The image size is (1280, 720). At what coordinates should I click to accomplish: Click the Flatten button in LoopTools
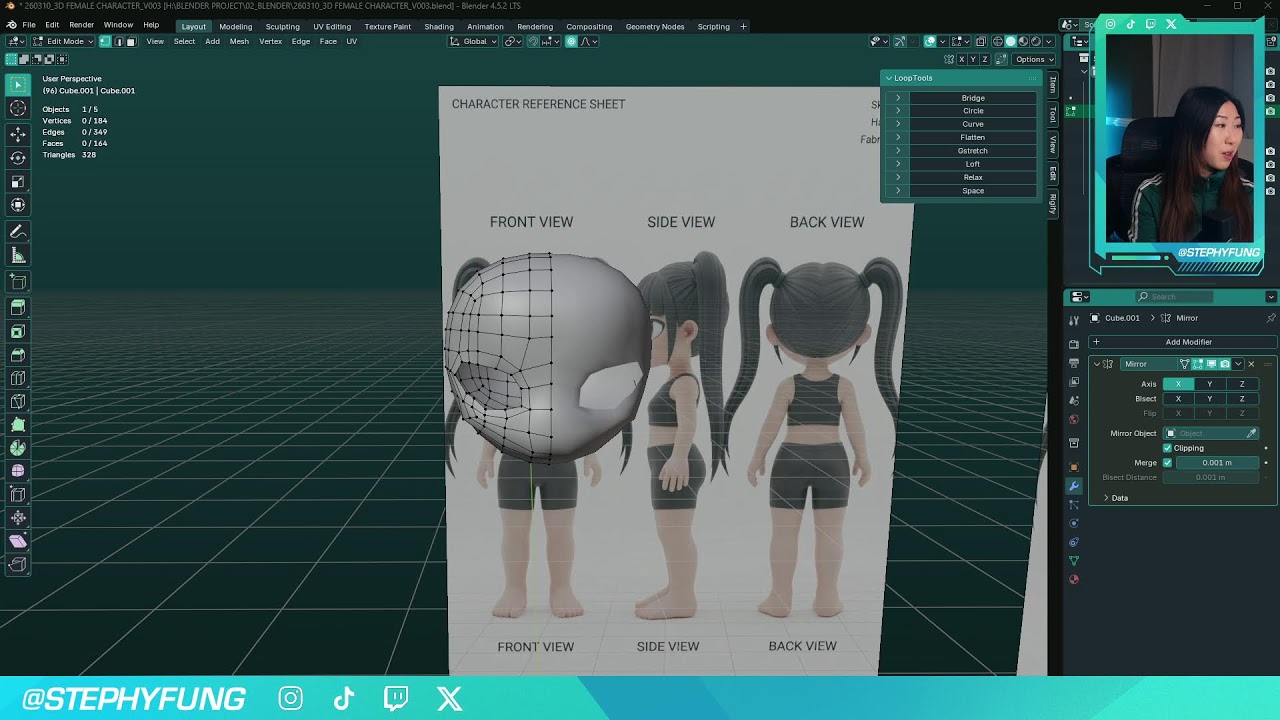pyautogui.click(x=973, y=138)
